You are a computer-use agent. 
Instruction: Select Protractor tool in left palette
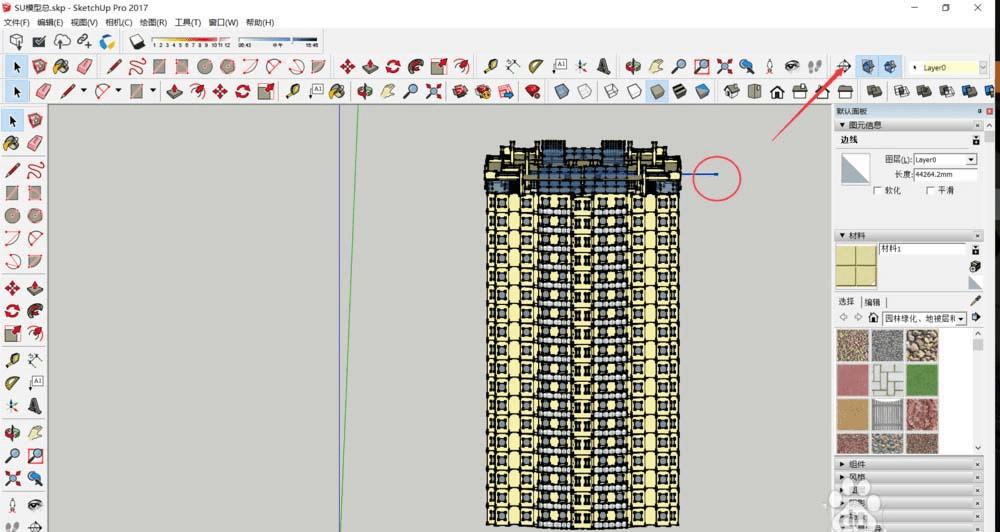[12, 383]
